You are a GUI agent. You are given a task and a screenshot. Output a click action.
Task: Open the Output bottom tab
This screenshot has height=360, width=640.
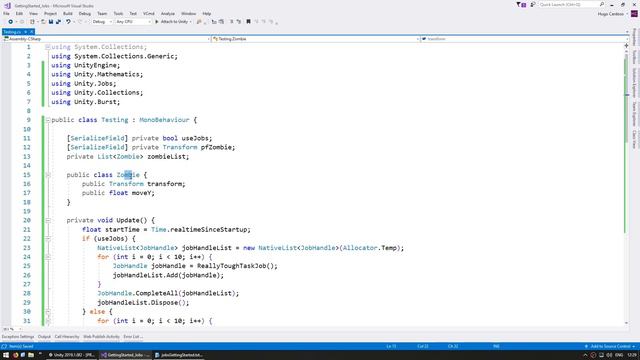point(44,337)
